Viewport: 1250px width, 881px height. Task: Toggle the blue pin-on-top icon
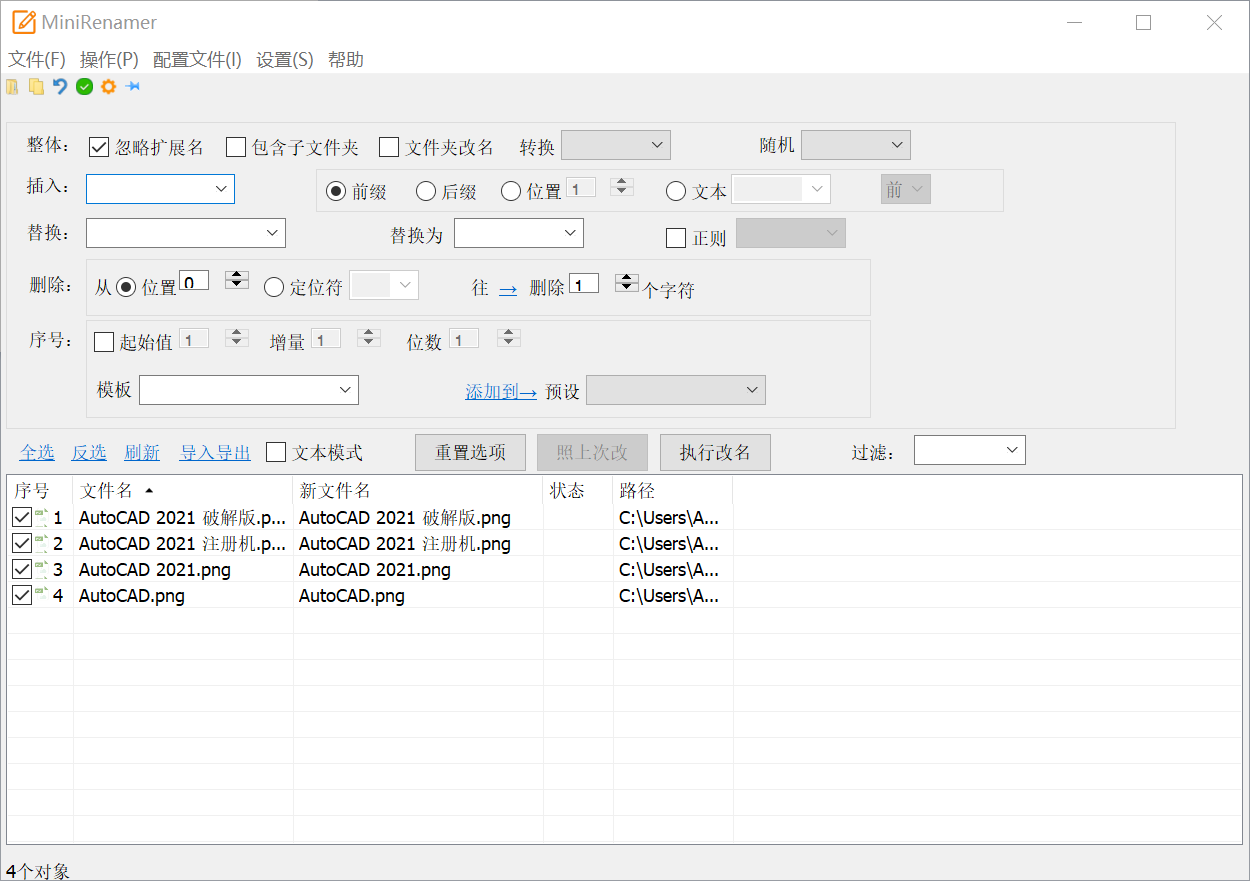132,87
